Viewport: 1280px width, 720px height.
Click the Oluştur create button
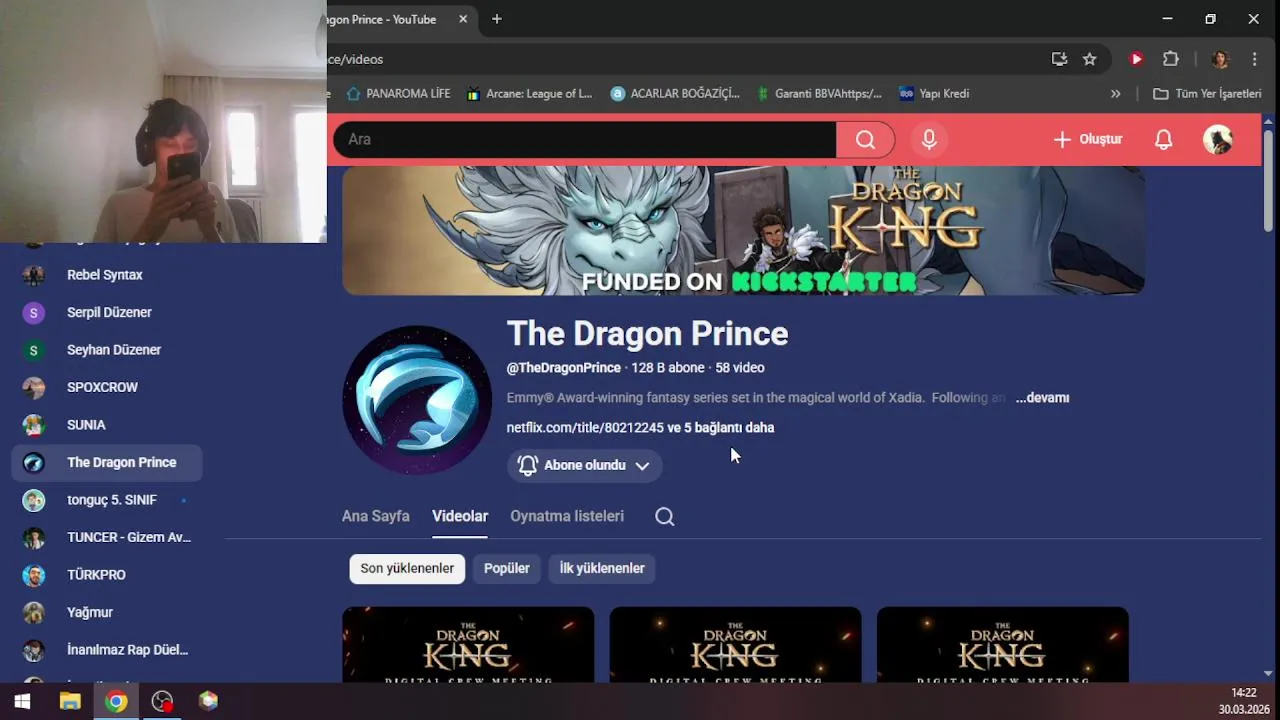1088,140
